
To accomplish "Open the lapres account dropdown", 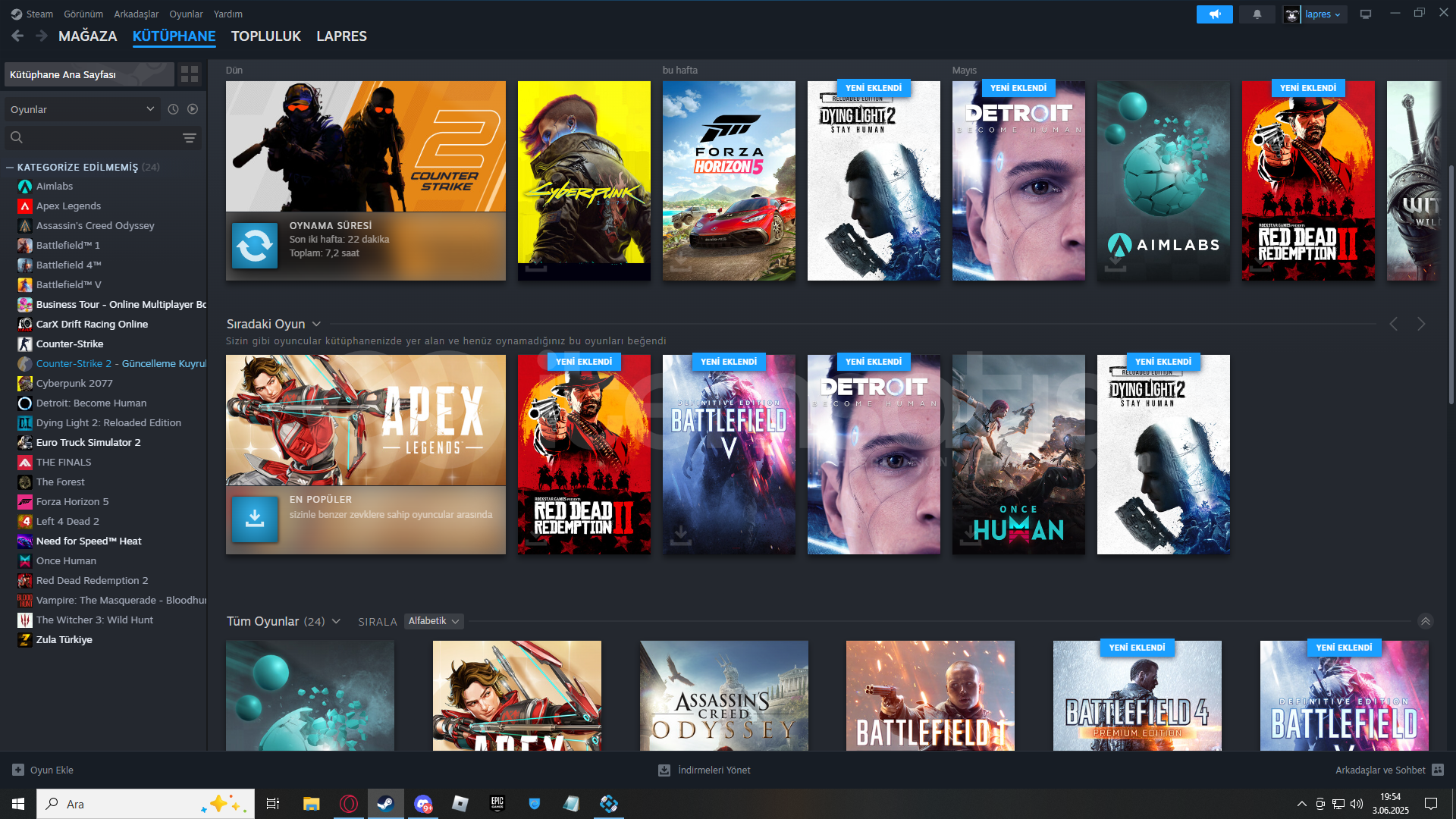I will (1323, 14).
